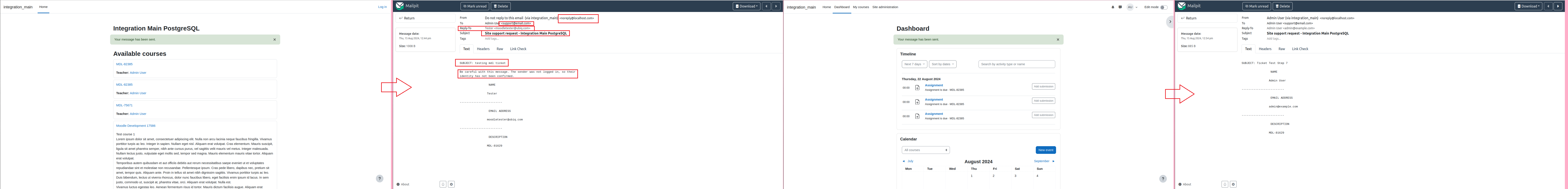Click second Assignment file icon in Timeline
Viewport: 1568px width, 189px height.
917,102
